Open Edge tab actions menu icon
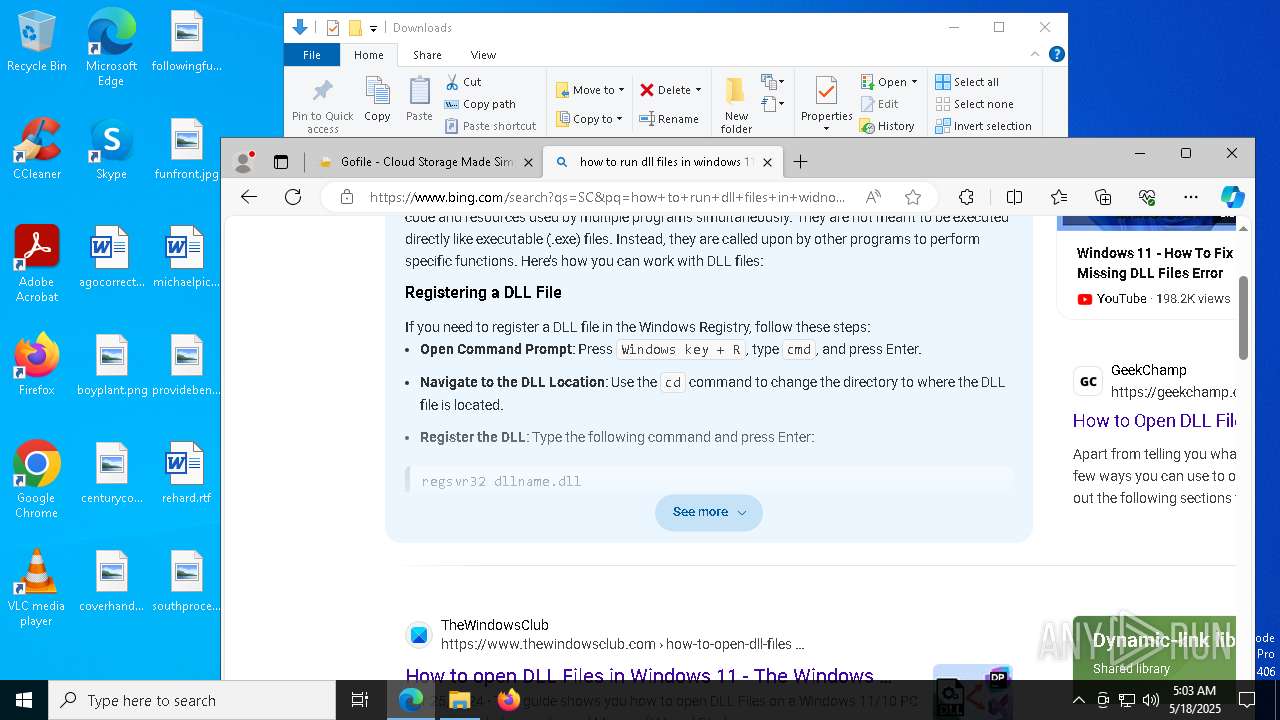The width and height of the screenshot is (1280, 720). (x=281, y=162)
